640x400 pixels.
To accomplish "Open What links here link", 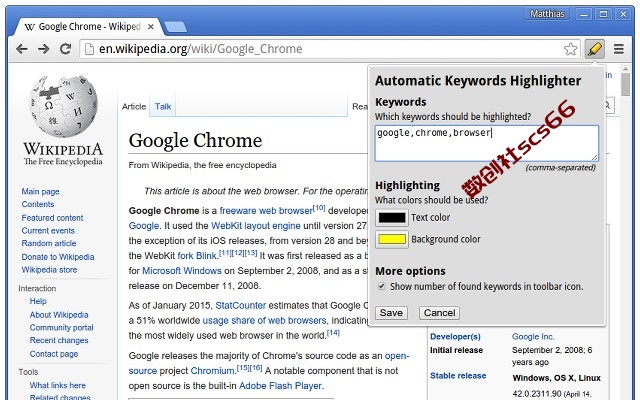I will 58,385.
